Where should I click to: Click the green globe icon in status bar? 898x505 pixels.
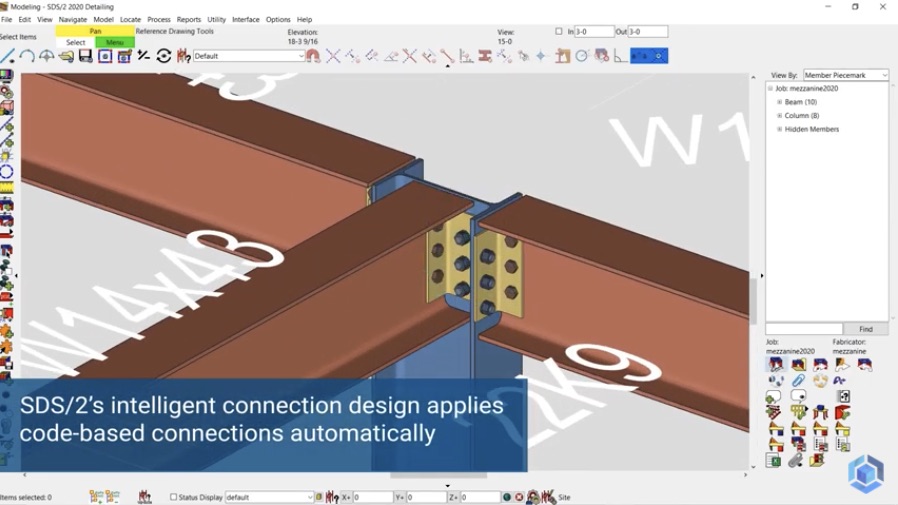[507, 497]
